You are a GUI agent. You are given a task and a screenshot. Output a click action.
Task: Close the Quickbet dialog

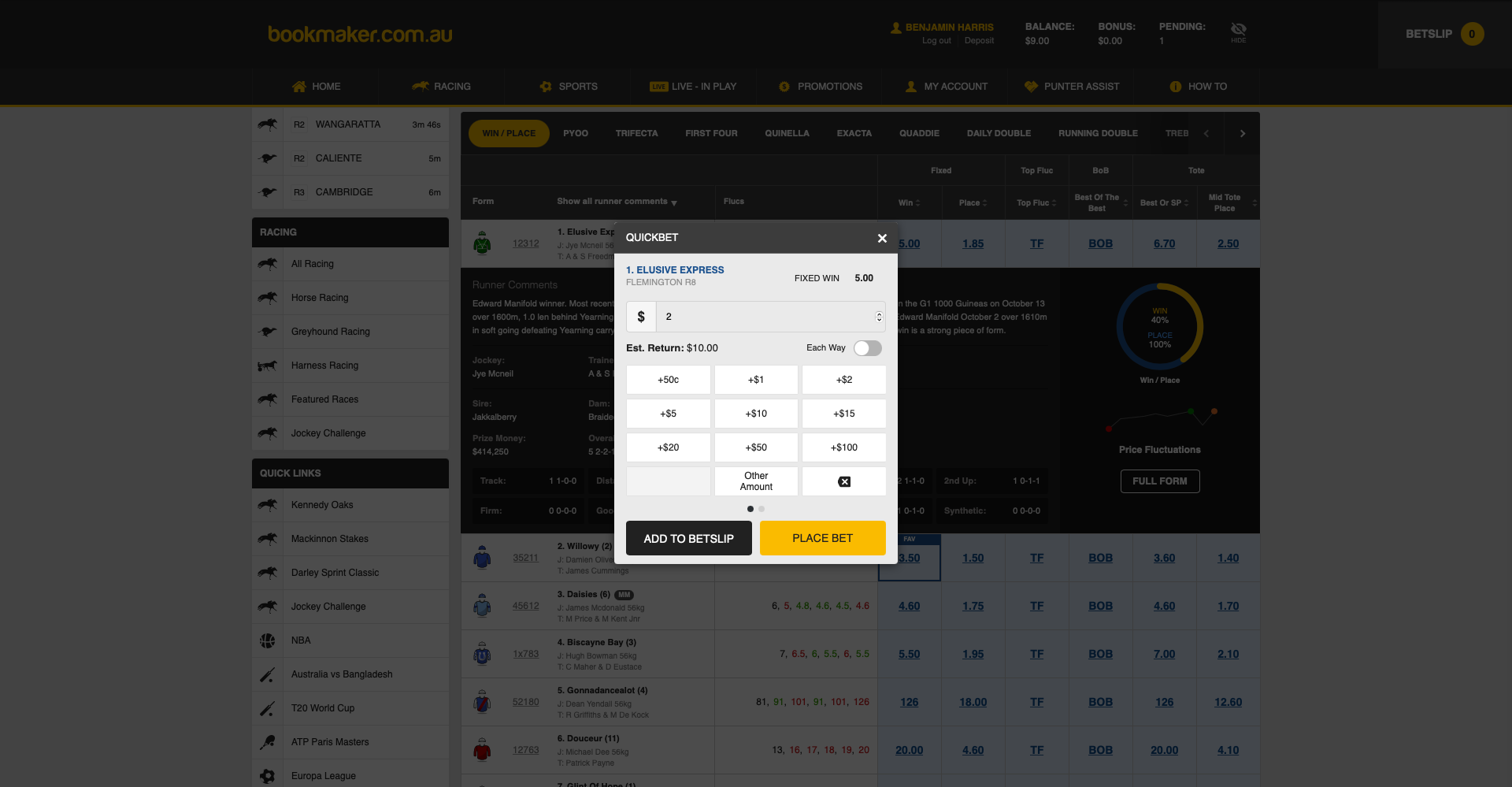(x=882, y=238)
